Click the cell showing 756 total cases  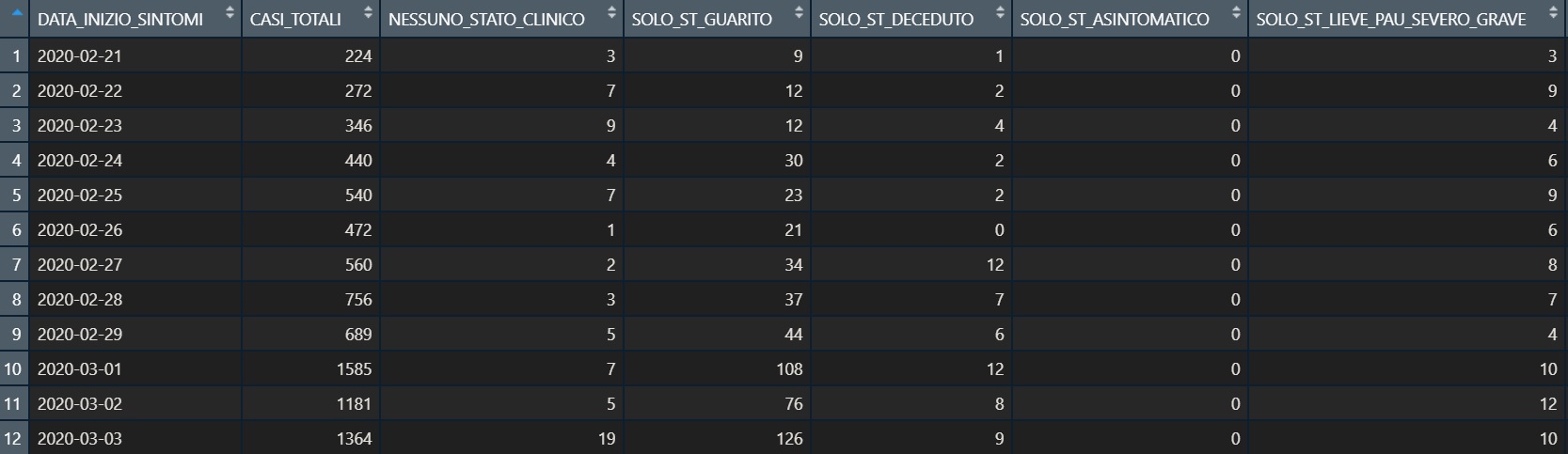pyautogui.click(x=357, y=300)
